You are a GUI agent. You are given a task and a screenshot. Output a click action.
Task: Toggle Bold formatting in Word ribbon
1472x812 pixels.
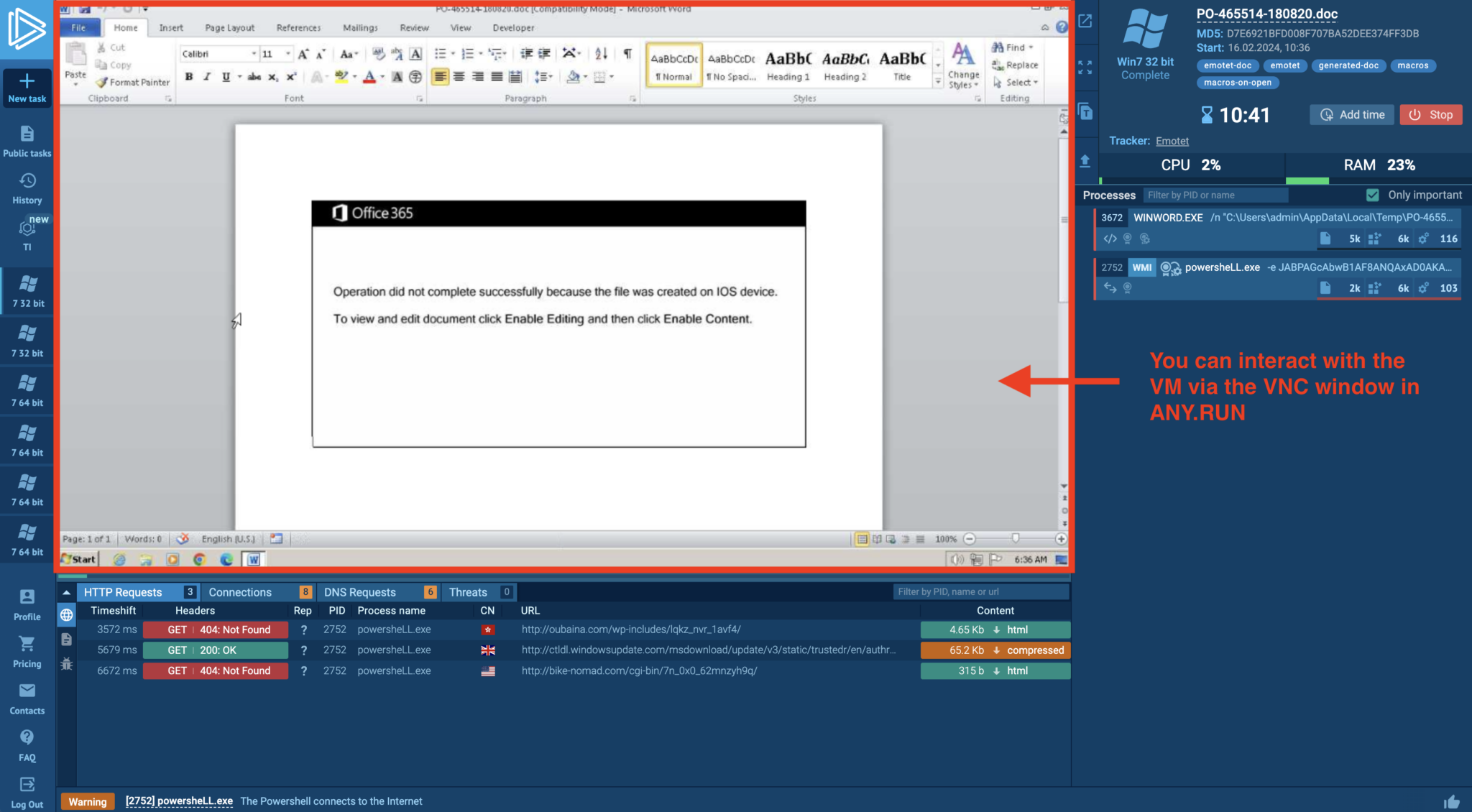[188, 77]
